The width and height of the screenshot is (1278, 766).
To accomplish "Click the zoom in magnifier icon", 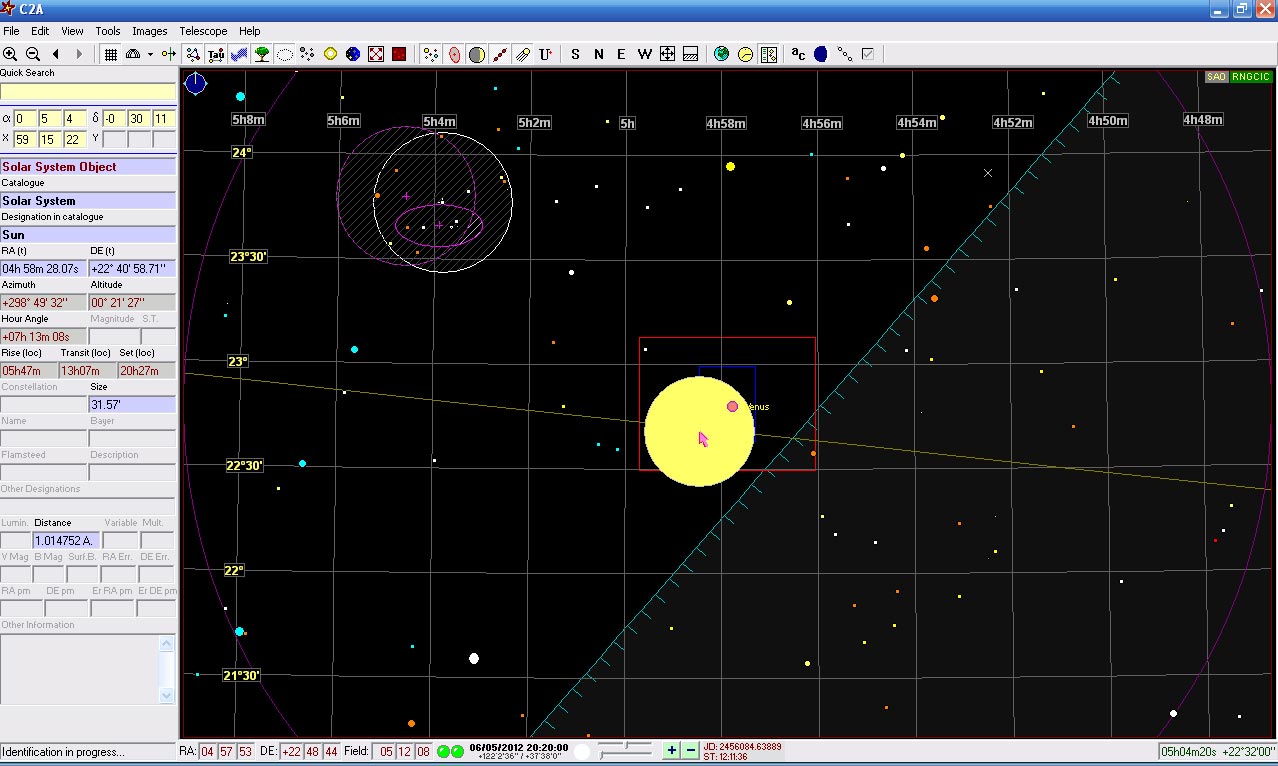I will coord(10,54).
